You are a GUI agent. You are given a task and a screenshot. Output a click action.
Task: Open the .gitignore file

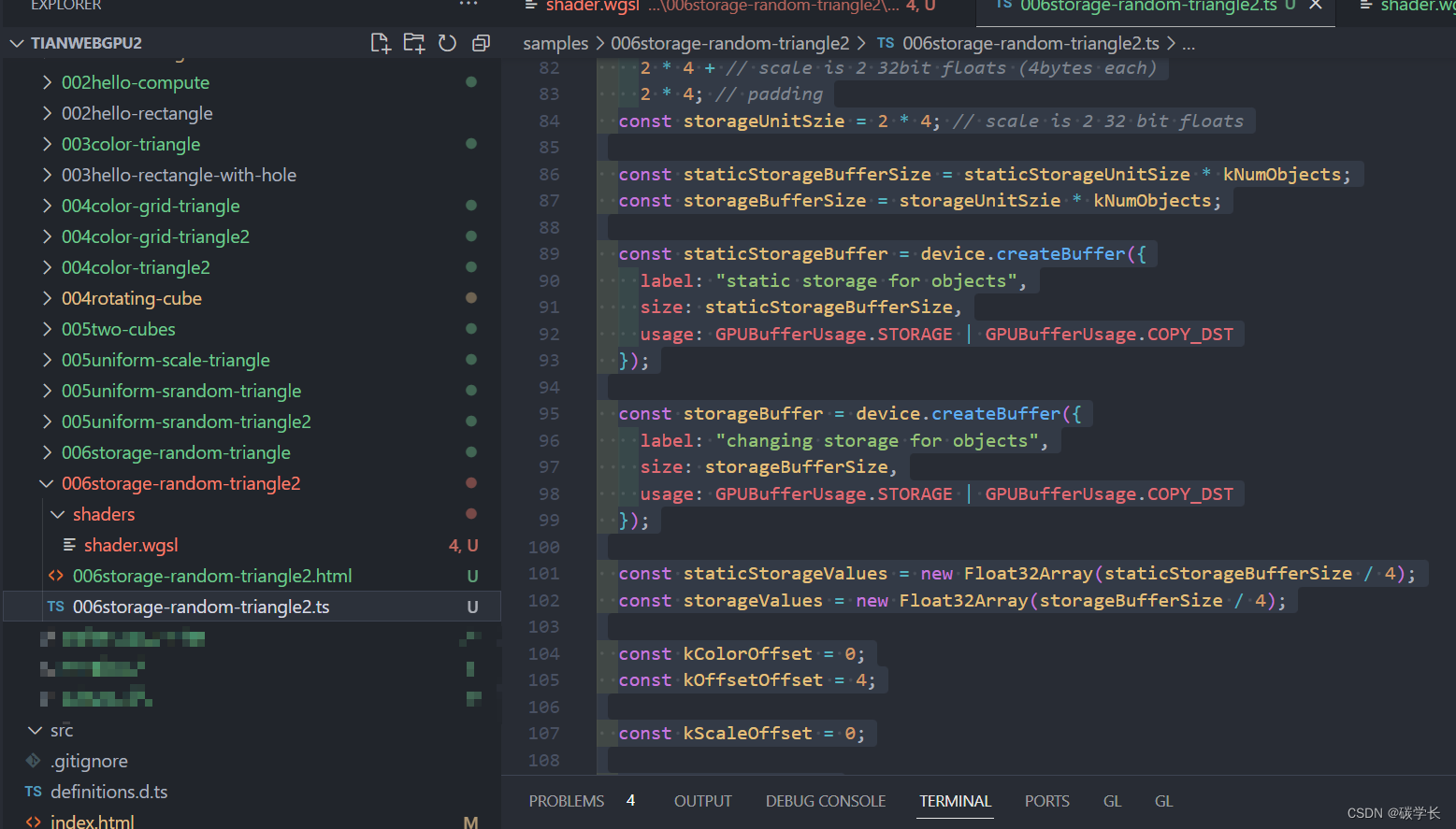pyautogui.click(x=89, y=761)
